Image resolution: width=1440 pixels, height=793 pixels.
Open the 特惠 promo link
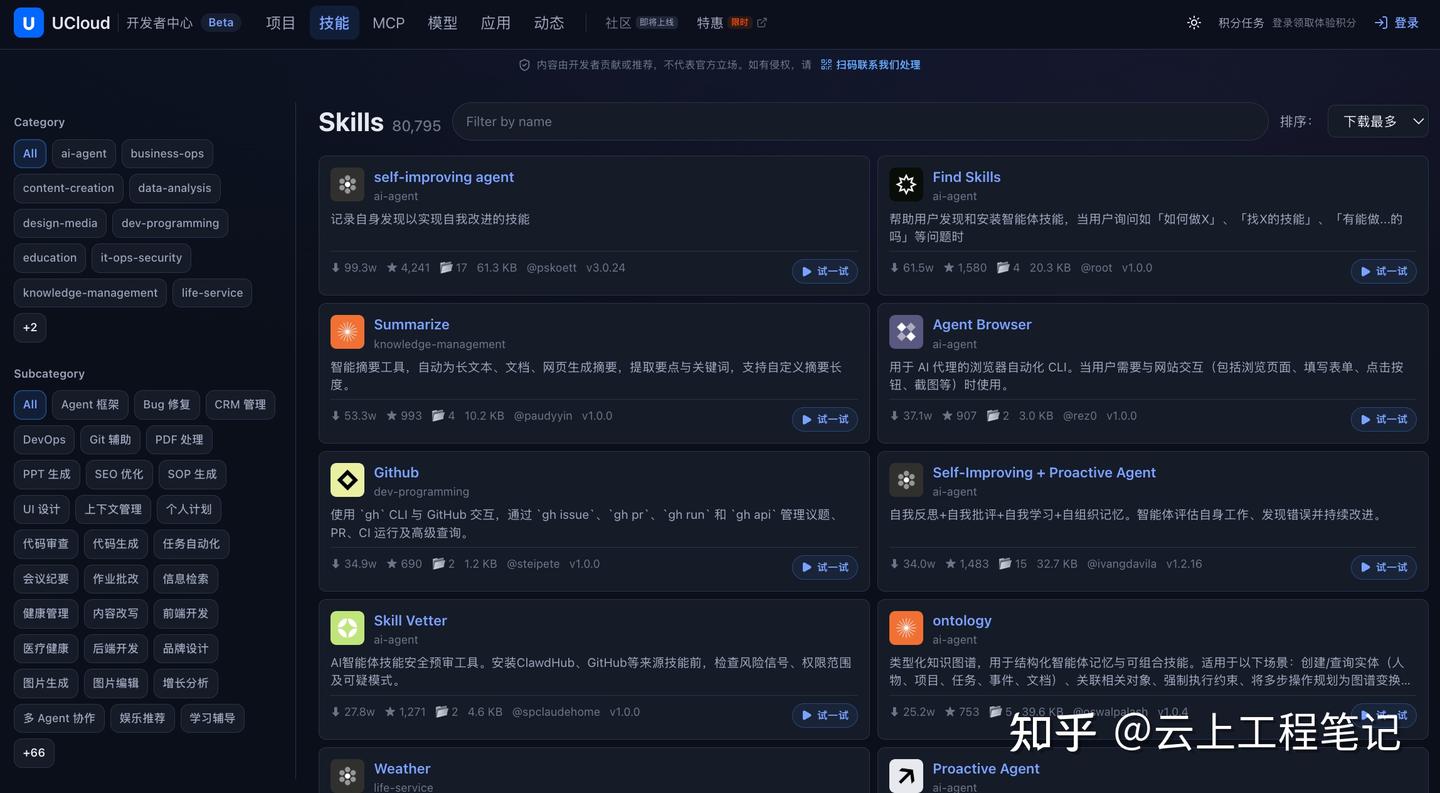click(710, 23)
